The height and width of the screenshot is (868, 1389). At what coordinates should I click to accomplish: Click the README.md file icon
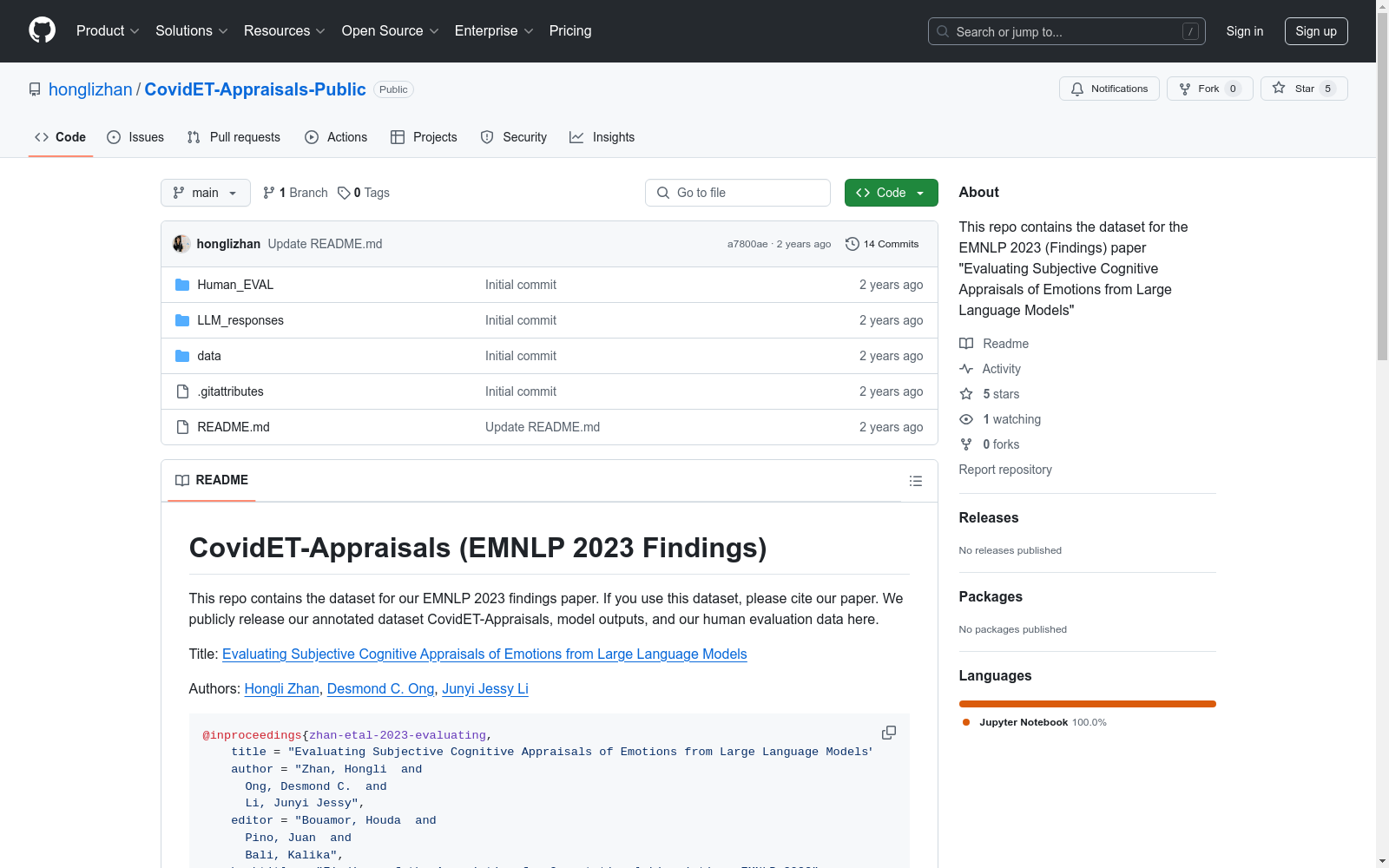[182, 427]
